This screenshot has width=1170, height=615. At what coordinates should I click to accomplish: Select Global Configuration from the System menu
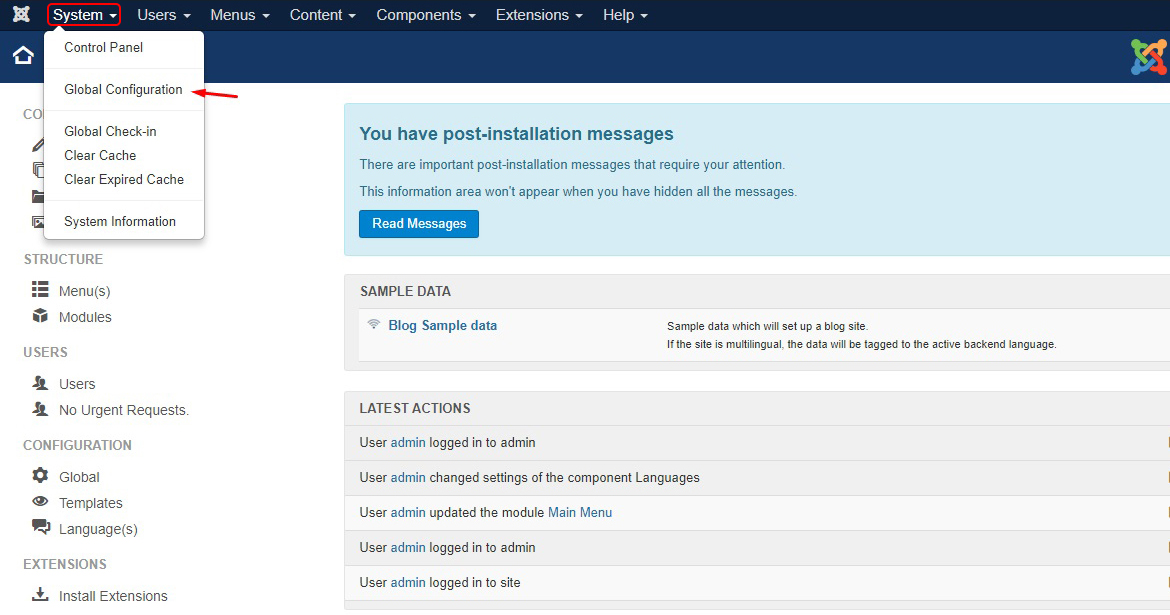123,89
